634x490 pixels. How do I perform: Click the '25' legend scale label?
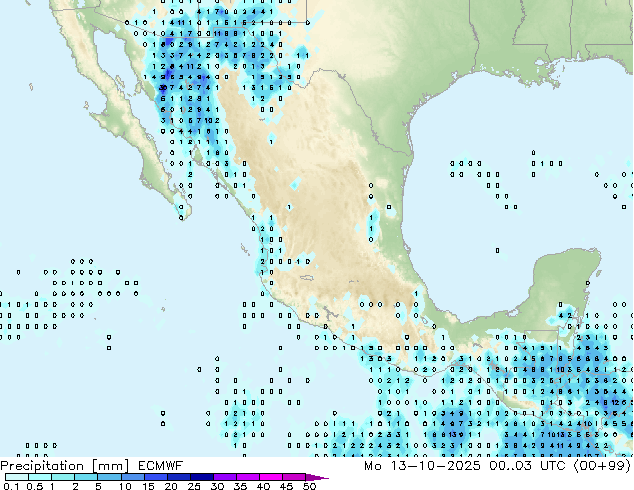pyautogui.click(x=194, y=486)
